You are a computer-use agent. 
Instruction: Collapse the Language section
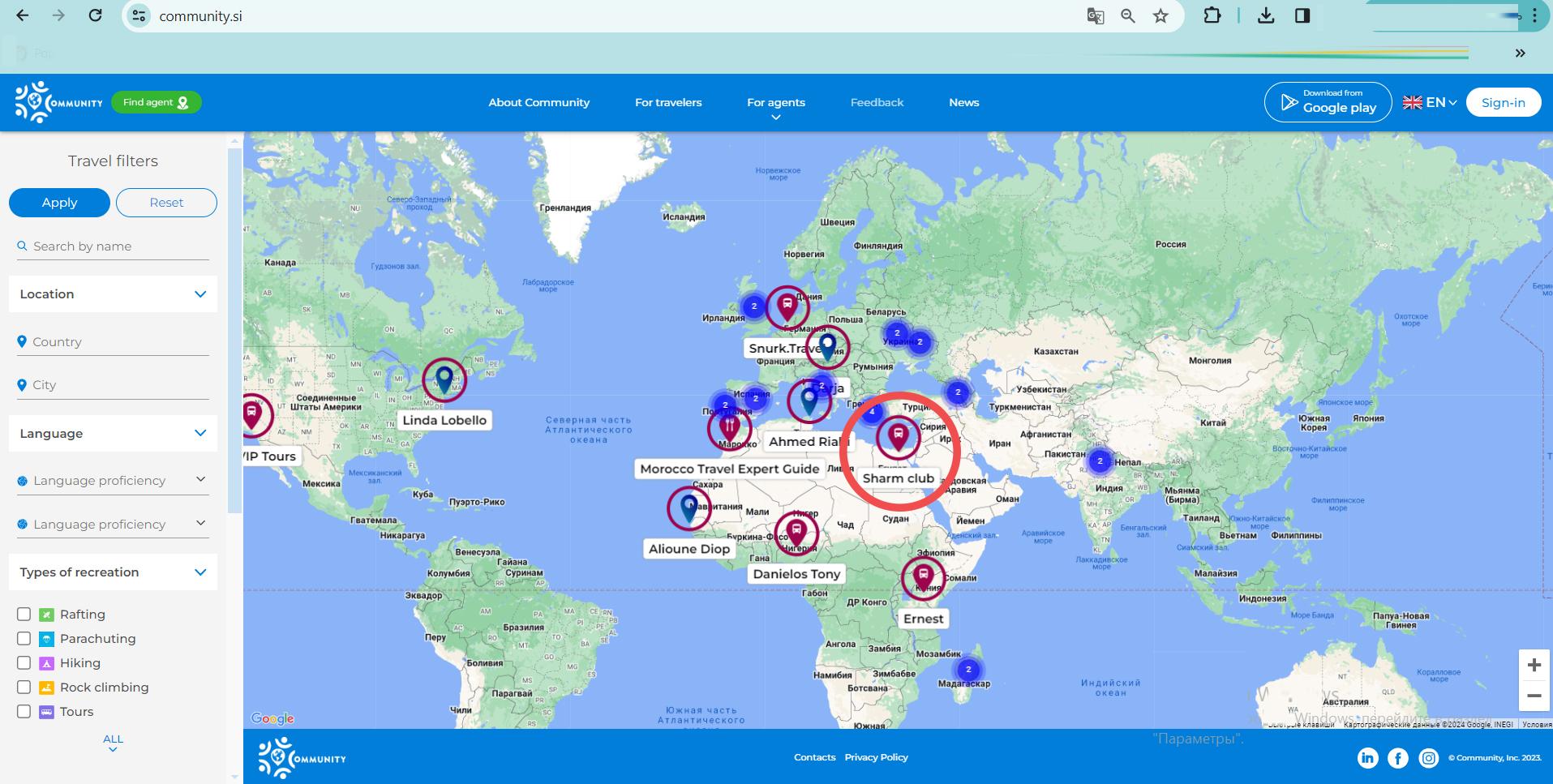113,433
